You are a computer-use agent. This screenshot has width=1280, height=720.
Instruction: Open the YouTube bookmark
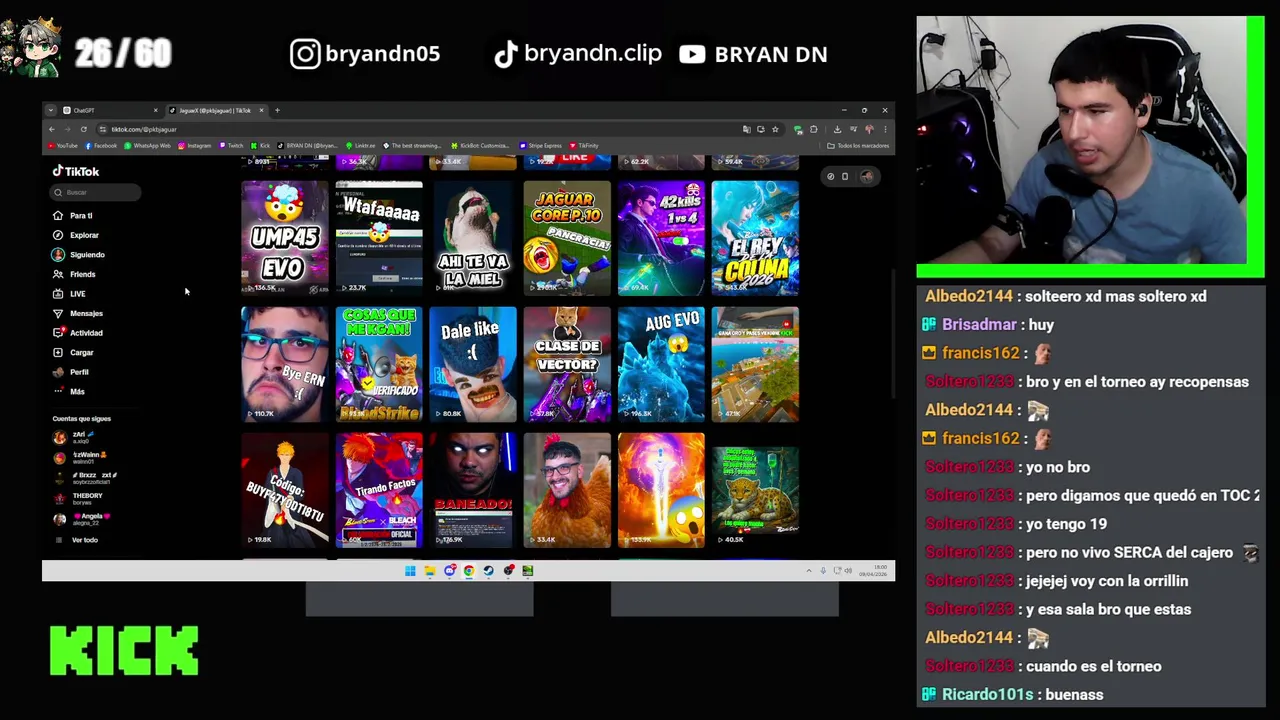coord(63,146)
